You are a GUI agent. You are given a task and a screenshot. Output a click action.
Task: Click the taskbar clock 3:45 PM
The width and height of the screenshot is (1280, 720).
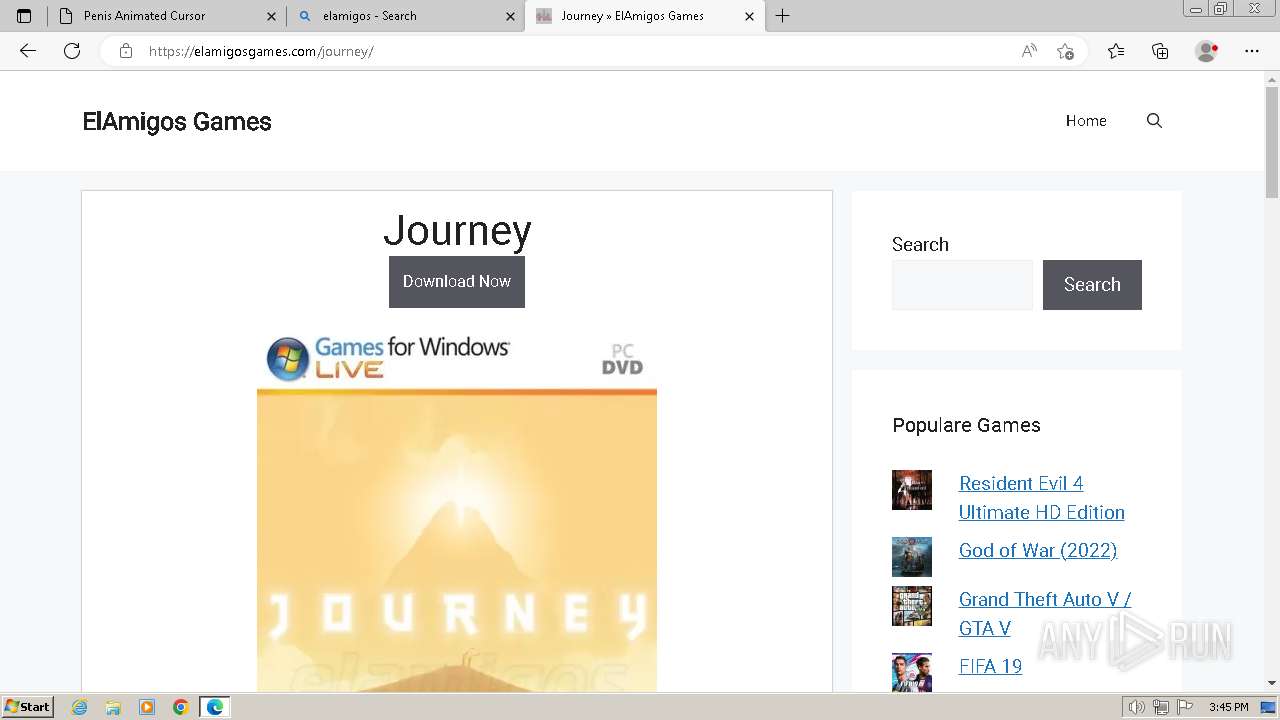[x=1228, y=707]
